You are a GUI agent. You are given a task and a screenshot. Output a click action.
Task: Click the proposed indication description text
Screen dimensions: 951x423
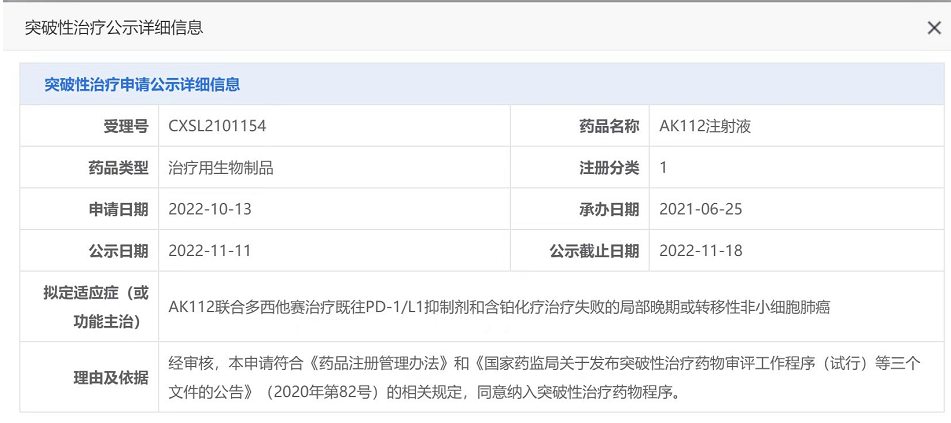(500, 307)
